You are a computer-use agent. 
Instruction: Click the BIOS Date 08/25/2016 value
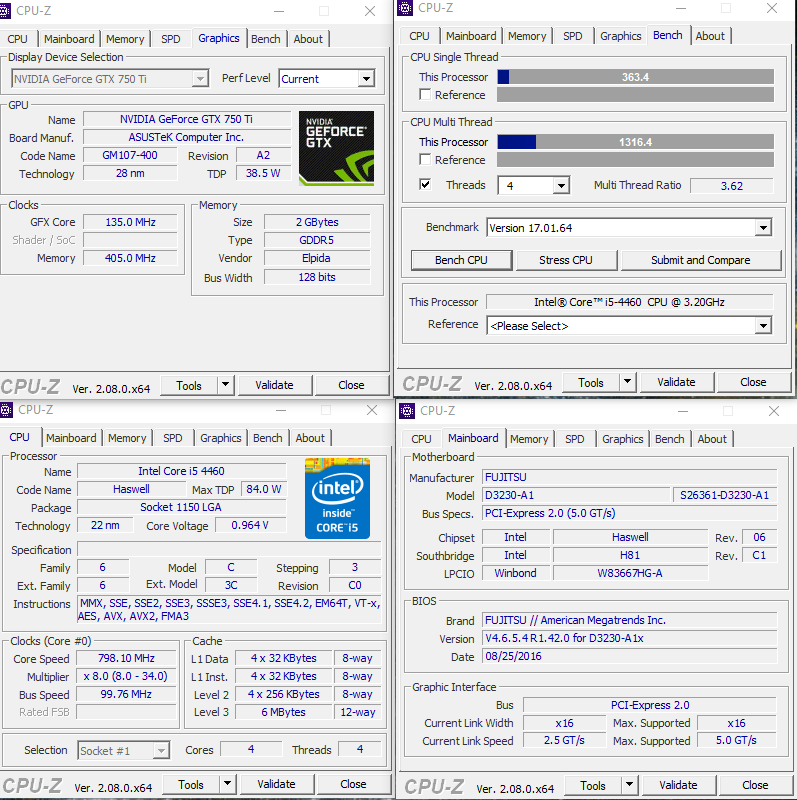(630, 656)
